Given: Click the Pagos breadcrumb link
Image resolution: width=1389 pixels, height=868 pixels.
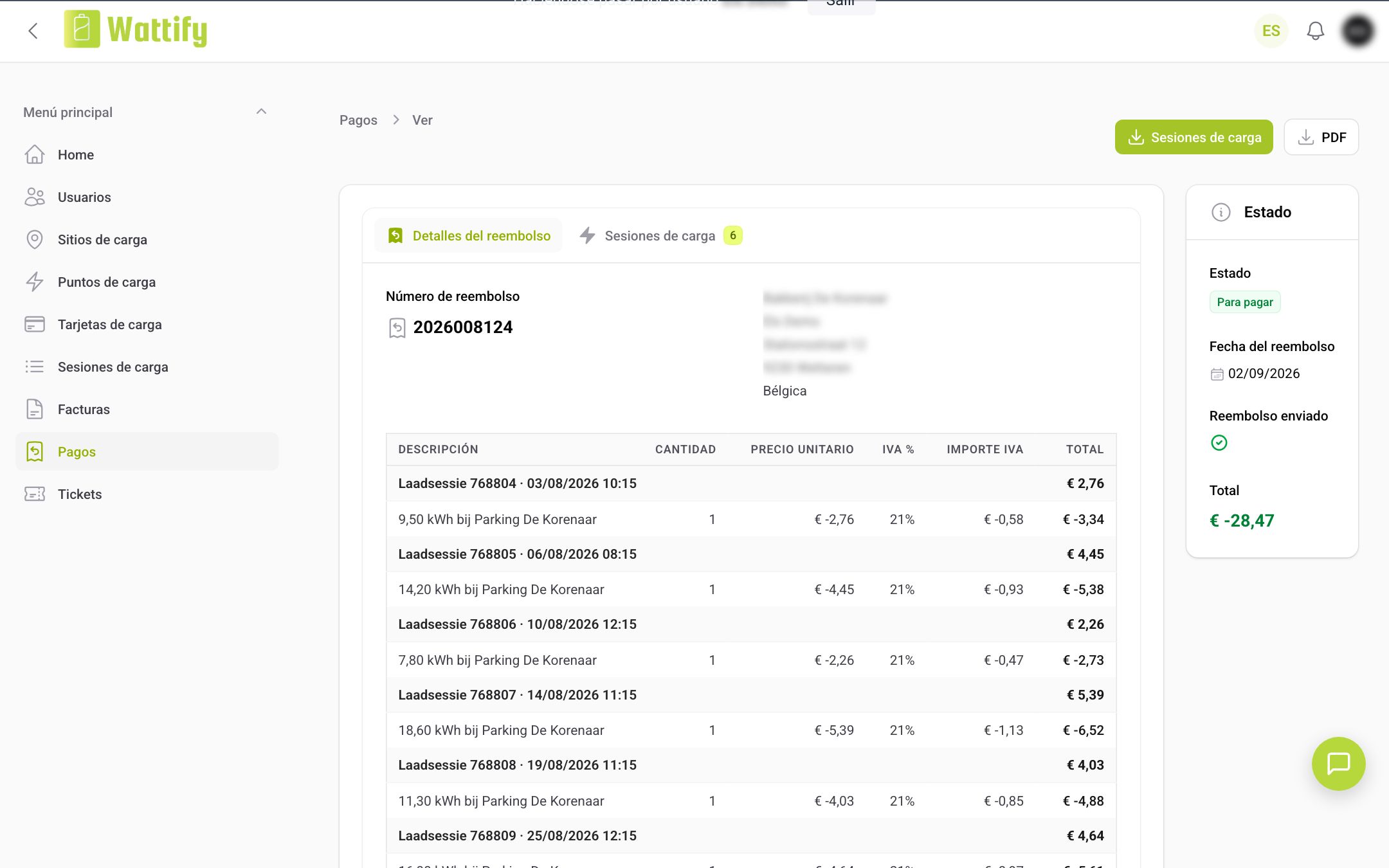Looking at the screenshot, I should [358, 120].
